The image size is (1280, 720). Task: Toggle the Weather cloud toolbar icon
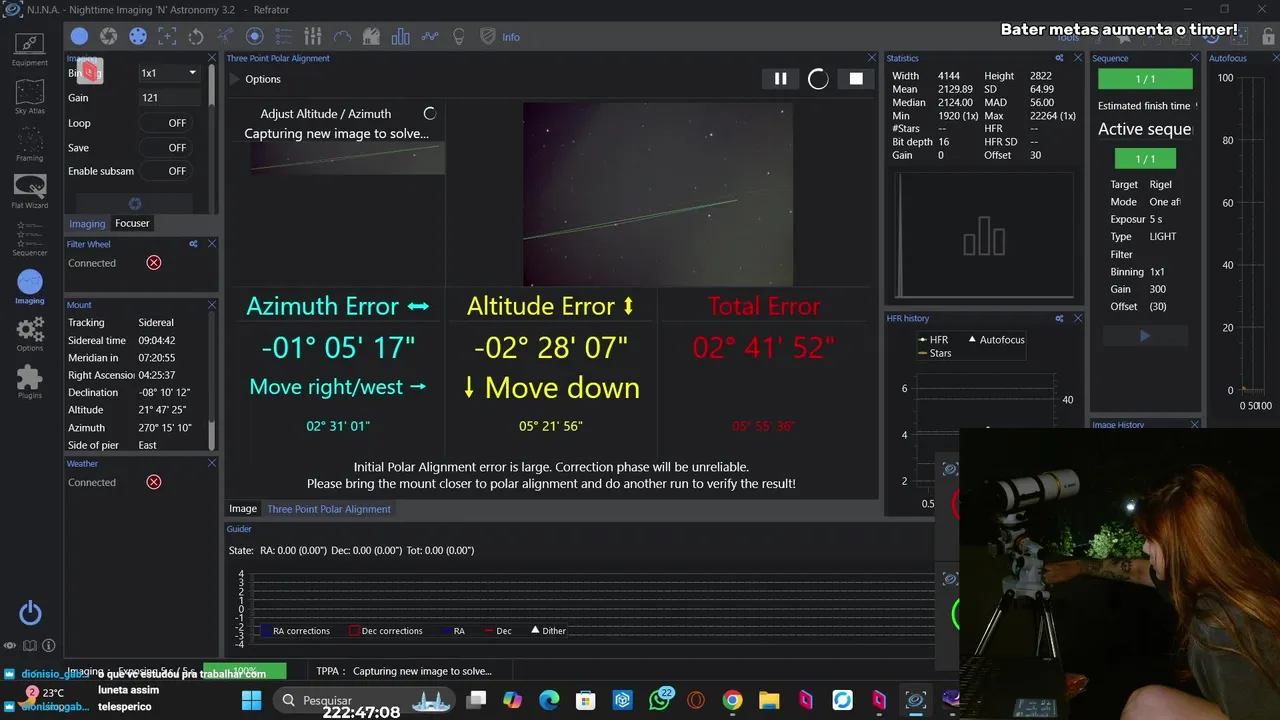[x=342, y=37]
